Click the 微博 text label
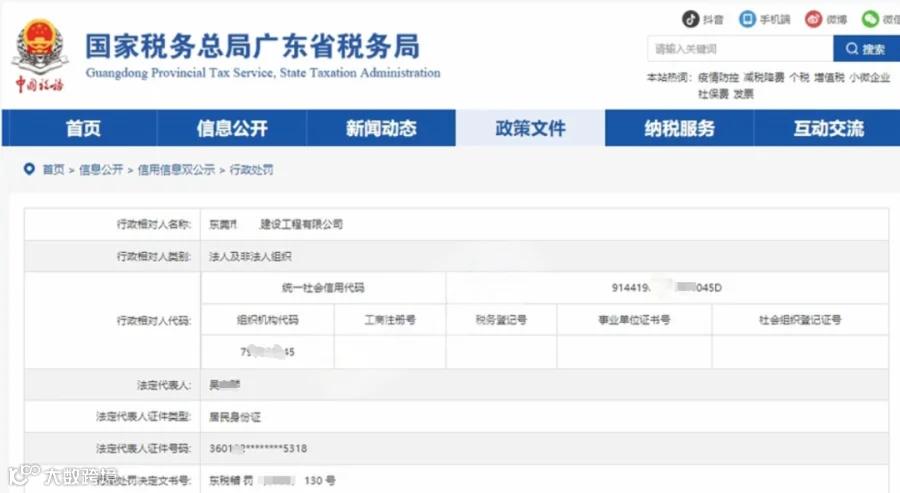 point(836,20)
